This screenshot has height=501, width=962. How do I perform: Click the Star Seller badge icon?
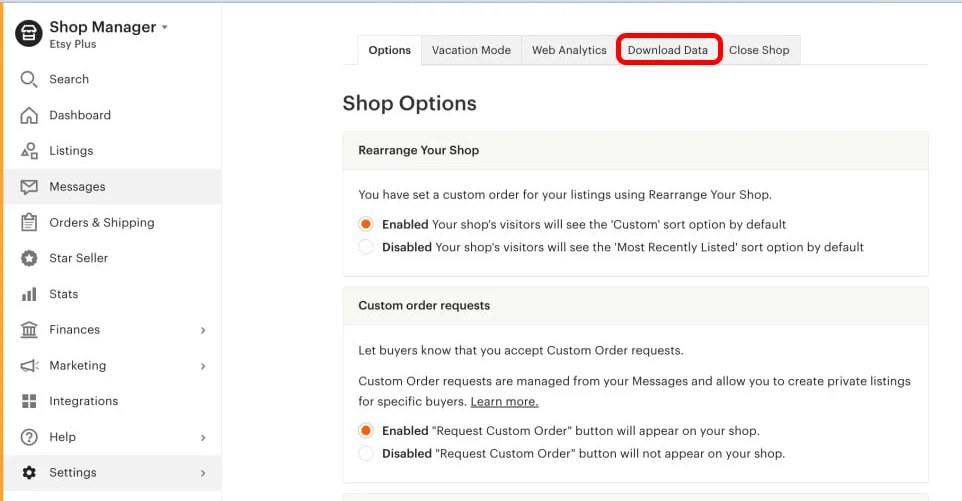point(29,258)
